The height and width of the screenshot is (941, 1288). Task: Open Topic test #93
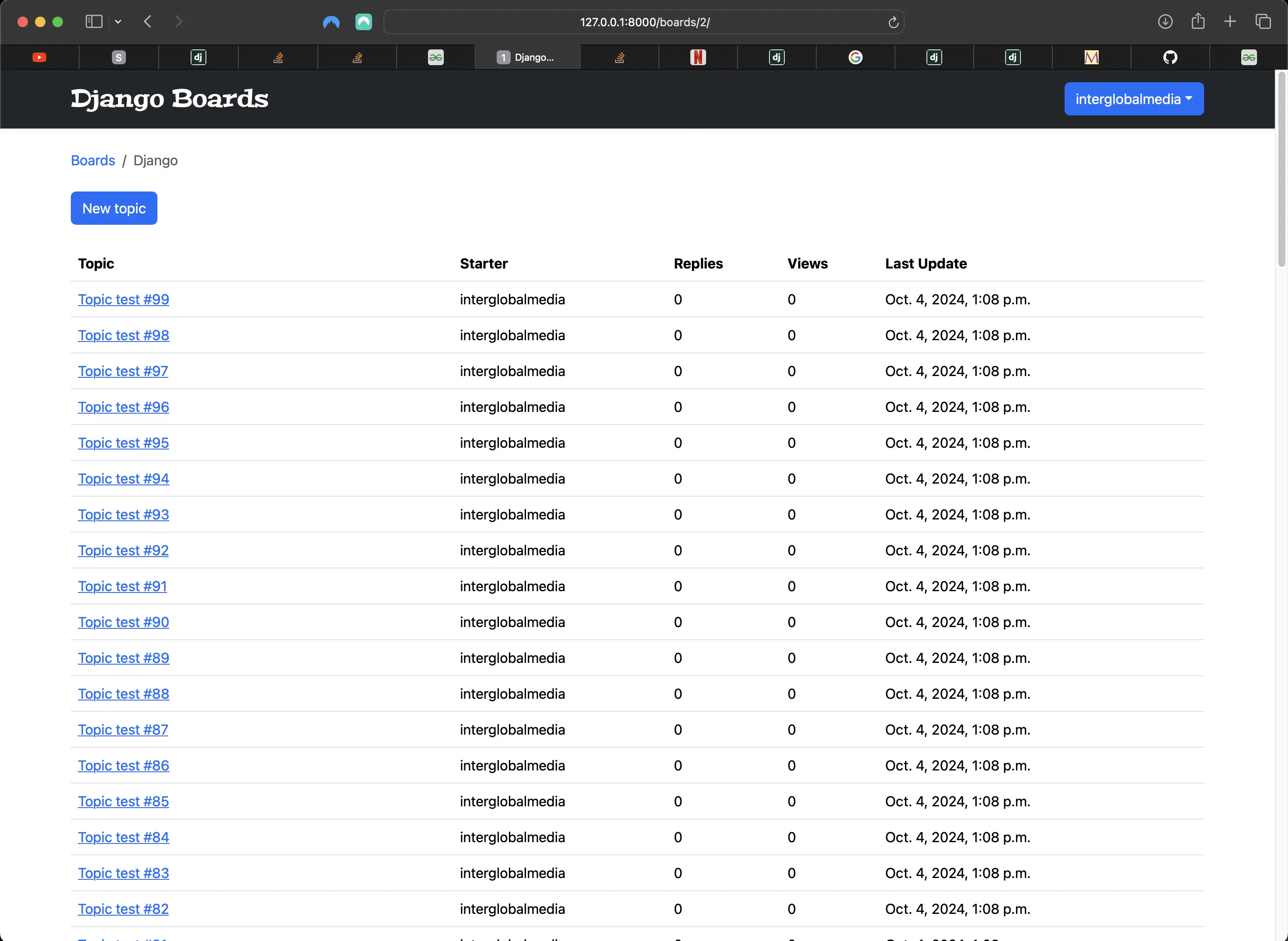coord(124,514)
